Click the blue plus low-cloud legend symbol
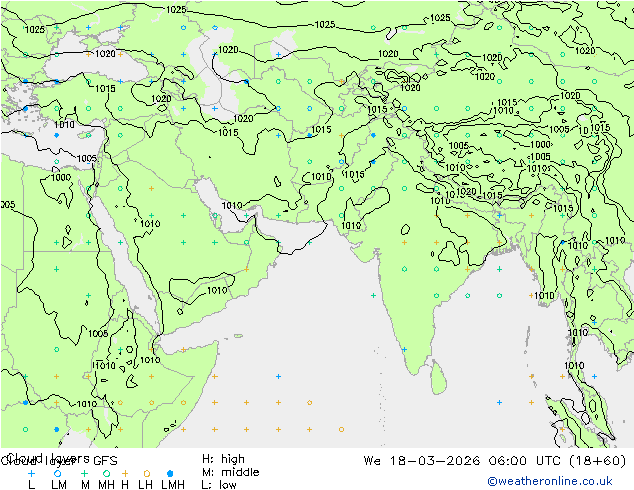This screenshot has height=490, width=634. click(31, 473)
